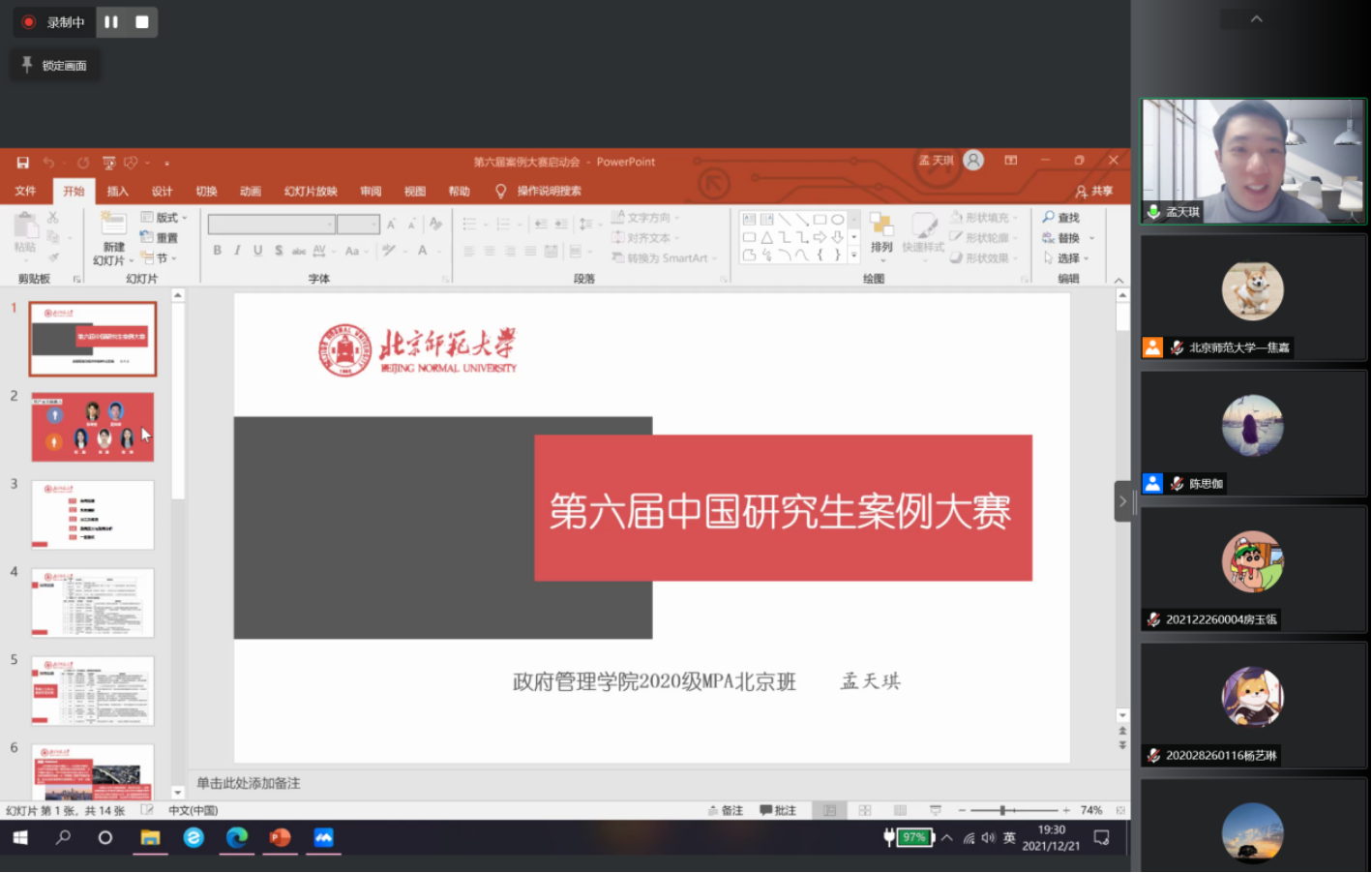This screenshot has width=1372, height=873.
Task: Open the 选择 select dropdown
Action: 1066,258
